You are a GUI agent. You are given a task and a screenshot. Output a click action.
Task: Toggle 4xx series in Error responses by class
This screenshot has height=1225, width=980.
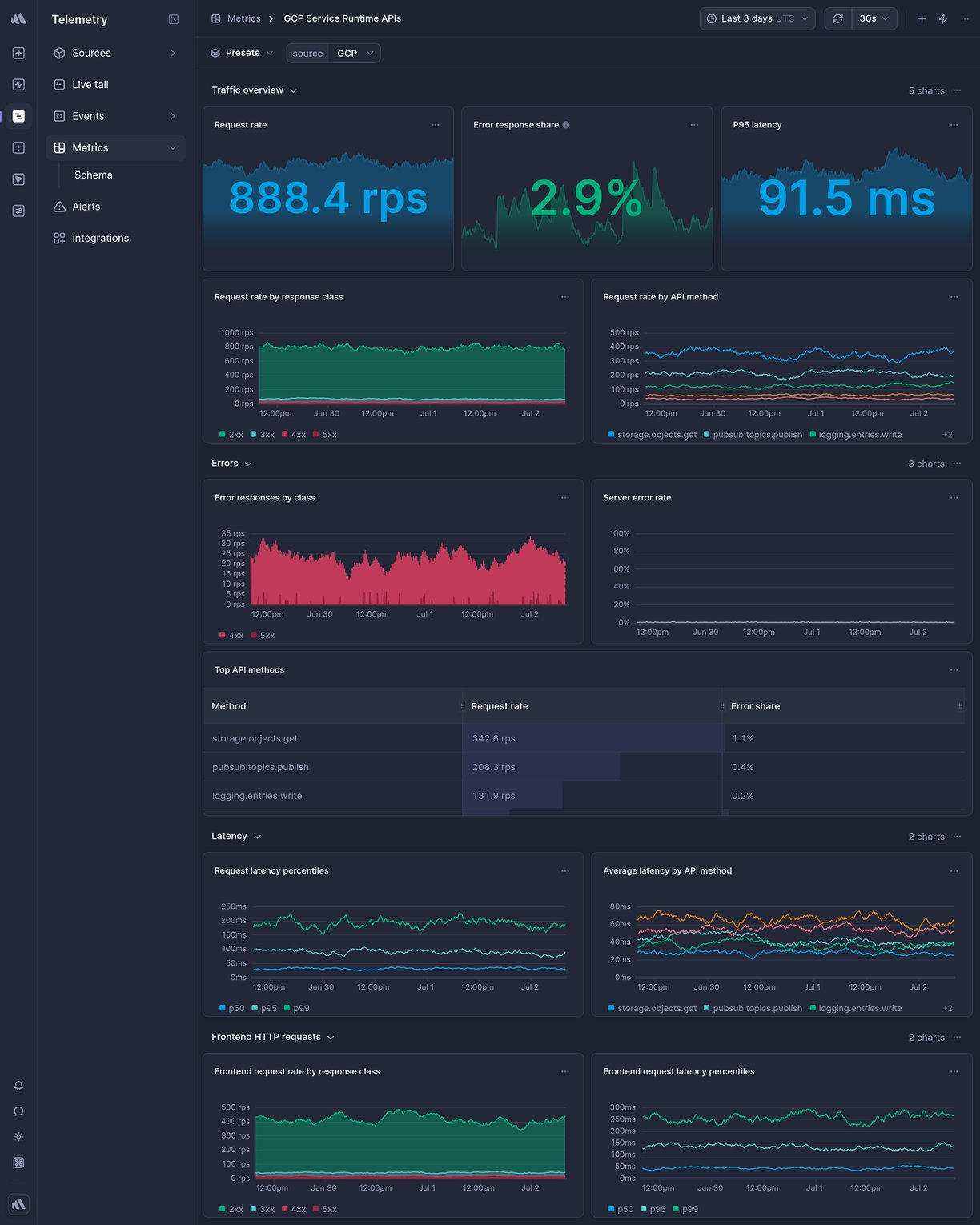click(231, 636)
